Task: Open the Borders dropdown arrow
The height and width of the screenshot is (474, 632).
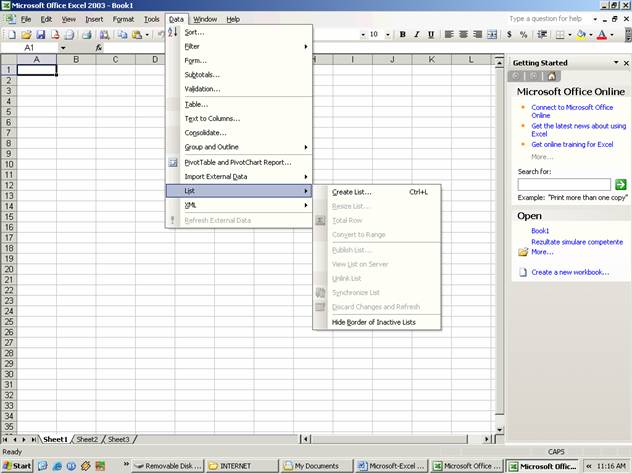Action: [x=570, y=35]
